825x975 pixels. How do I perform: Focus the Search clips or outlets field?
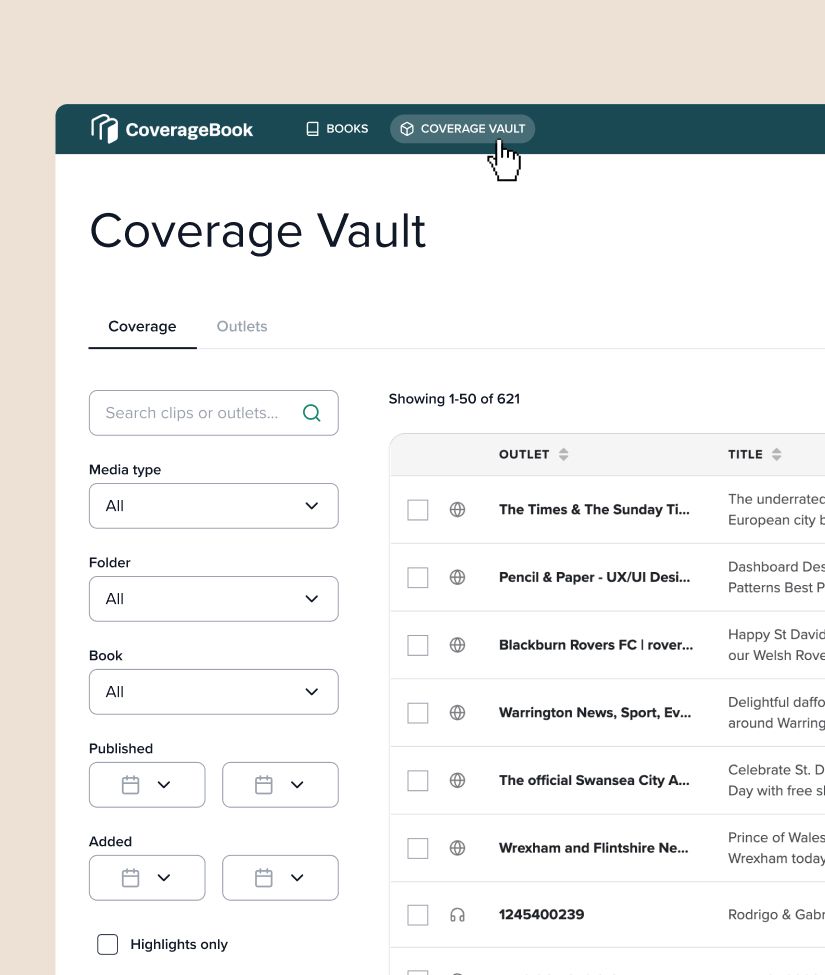click(214, 413)
